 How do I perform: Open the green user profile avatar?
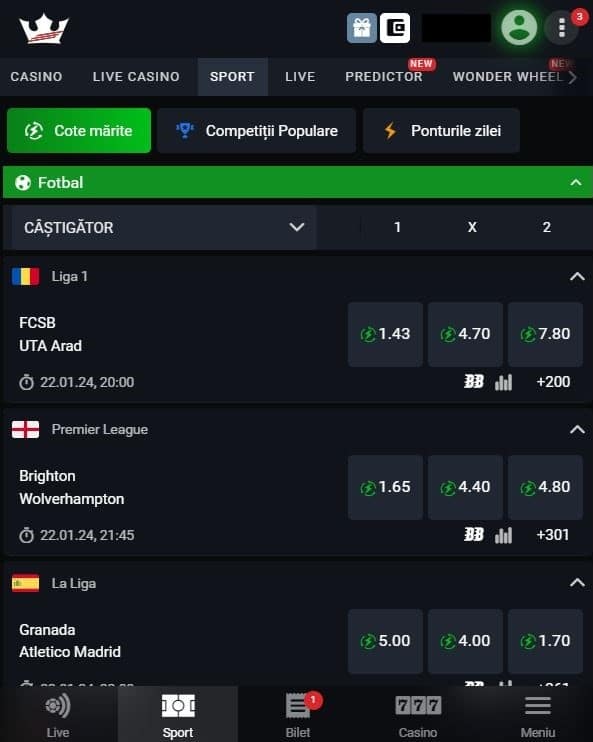tap(519, 27)
